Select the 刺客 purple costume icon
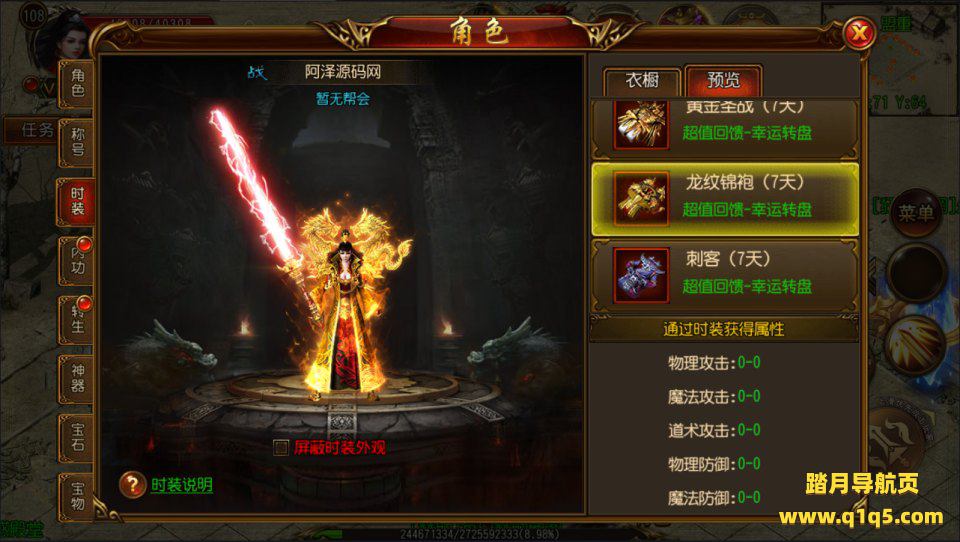This screenshot has height=542, width=960. tap(641, 275)
